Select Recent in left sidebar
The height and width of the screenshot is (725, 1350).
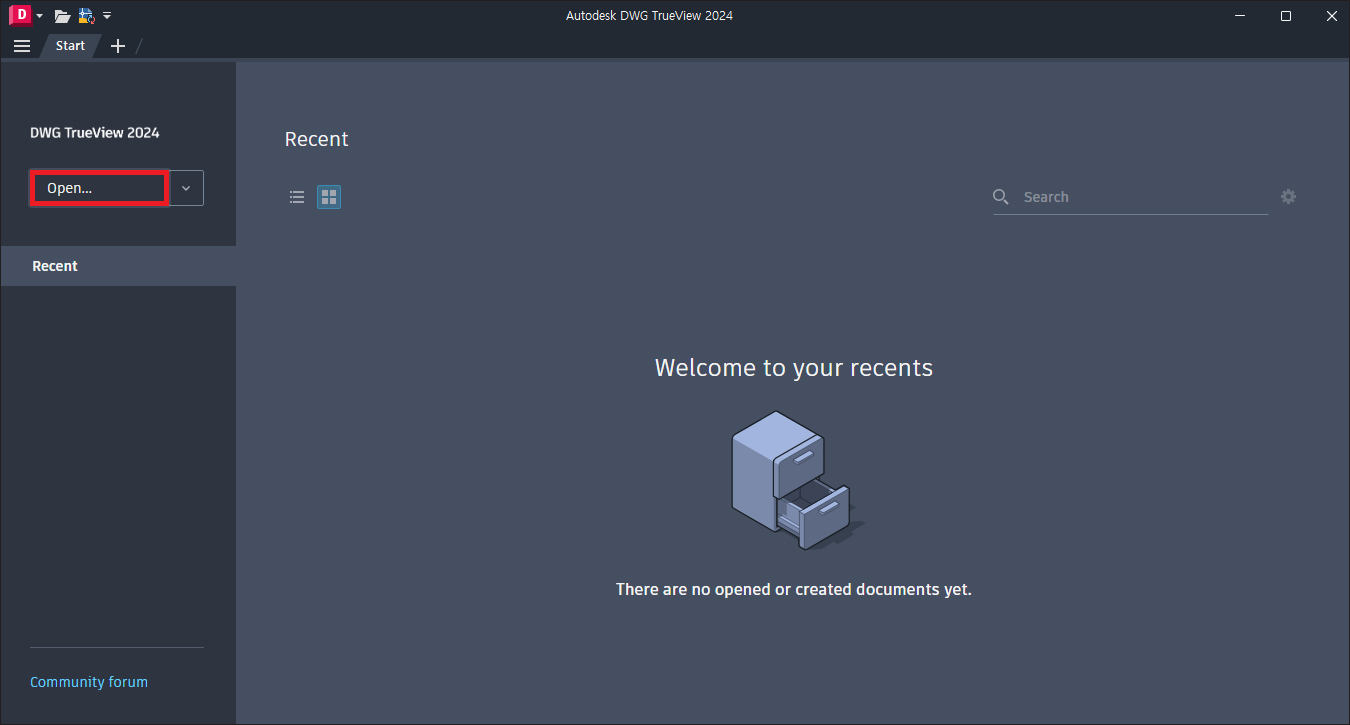click(x=118, y=266)
